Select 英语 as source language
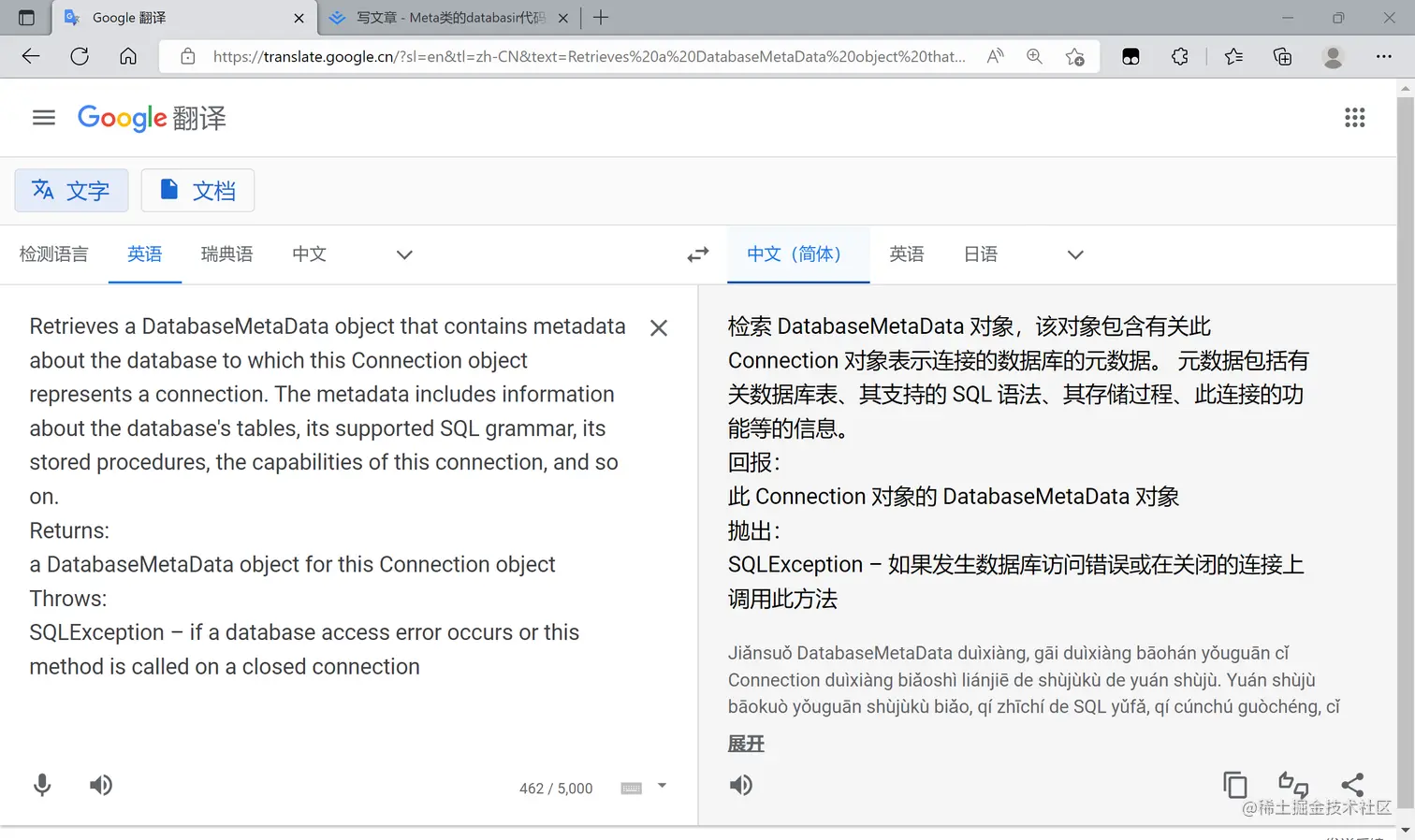This screenshot has width=1415, height=840. (145, 254)
